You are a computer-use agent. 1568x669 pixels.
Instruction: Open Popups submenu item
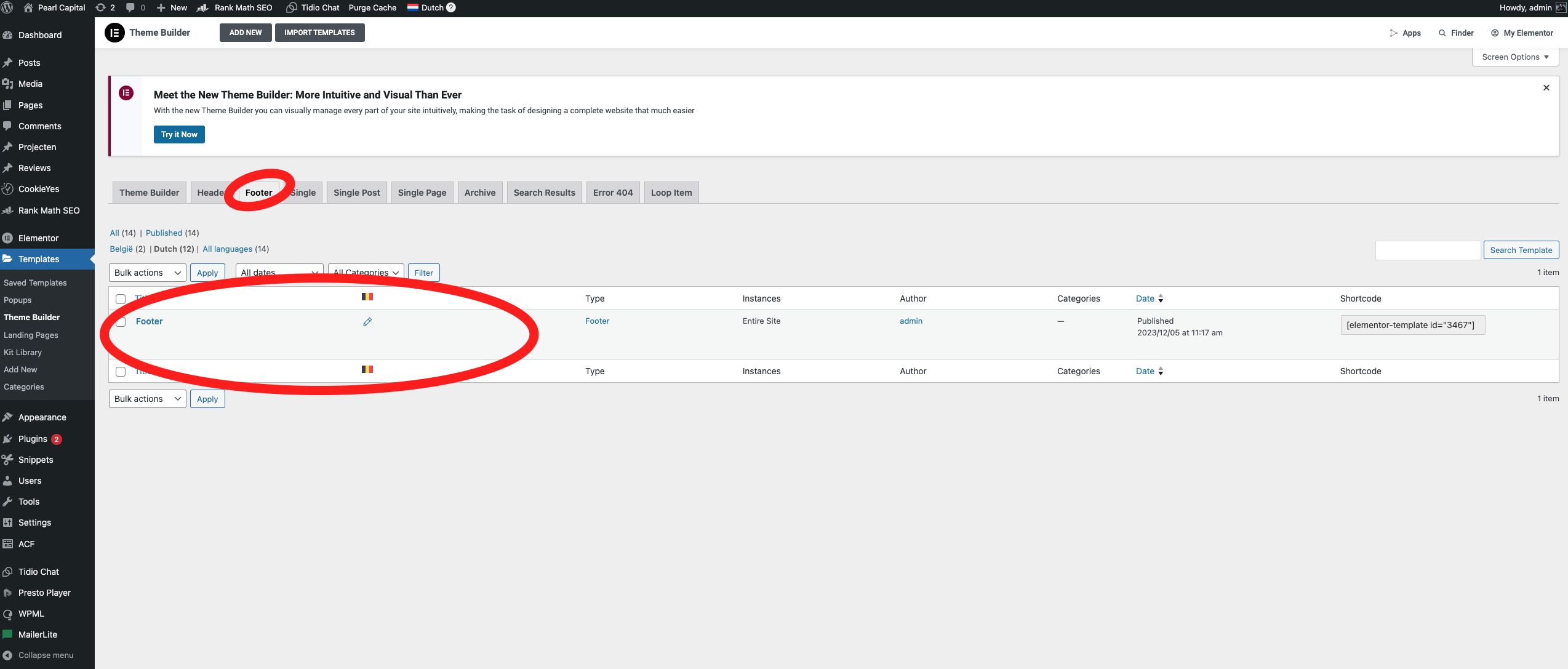[x=17, y=300]
